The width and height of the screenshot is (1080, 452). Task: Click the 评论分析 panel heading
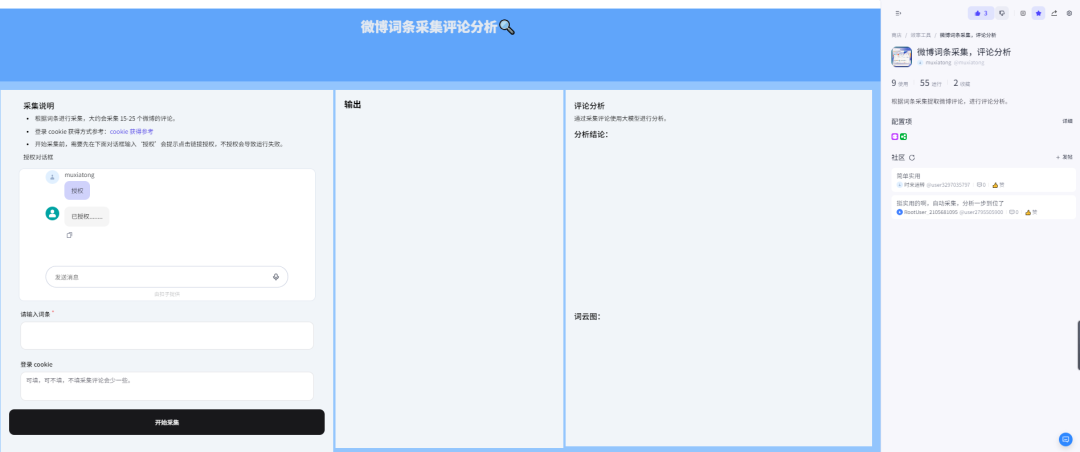pos(590,106)
